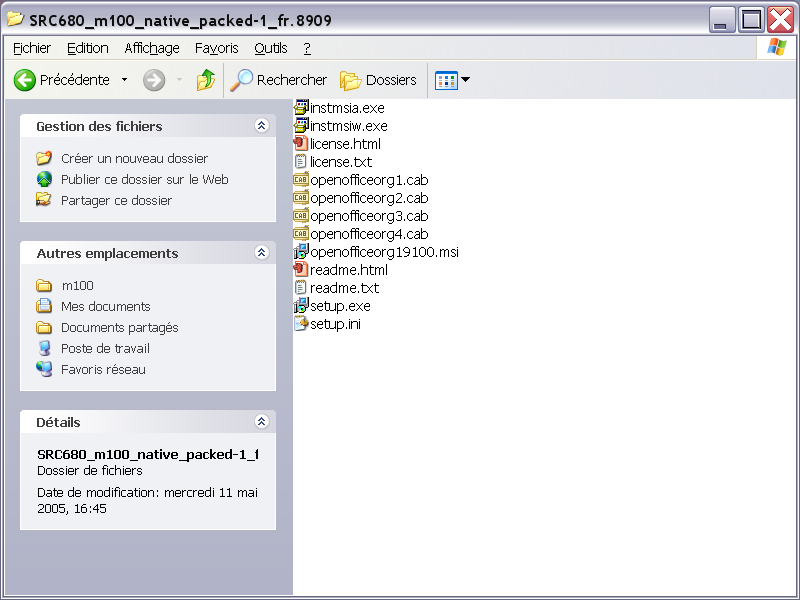
Task: Click the green Up folder icon
Action: click(206, 80)
